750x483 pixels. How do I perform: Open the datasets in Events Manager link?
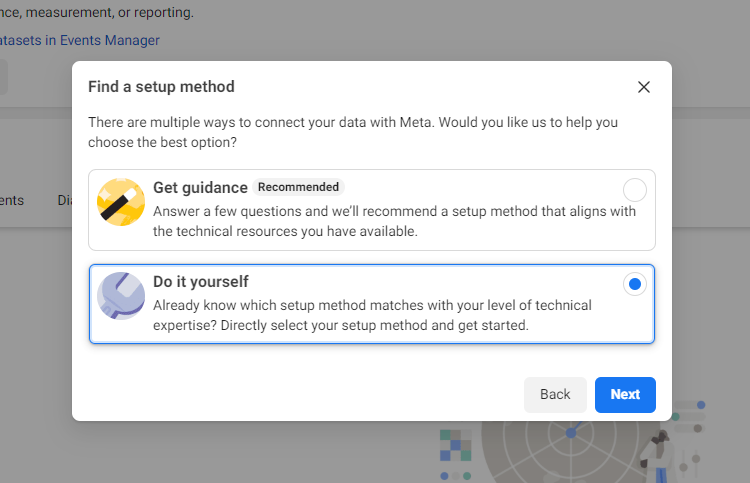pos(79,40)
